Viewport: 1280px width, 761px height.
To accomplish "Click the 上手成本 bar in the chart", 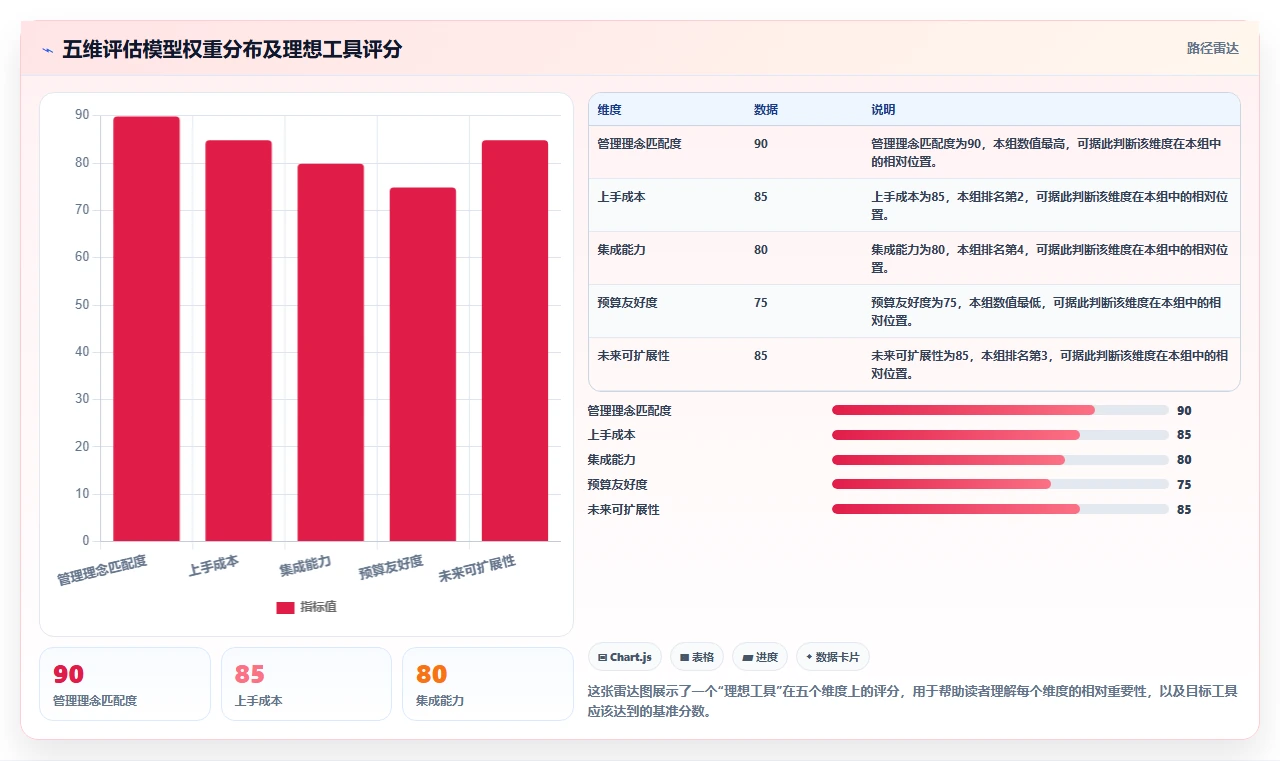I will (238, 341).
